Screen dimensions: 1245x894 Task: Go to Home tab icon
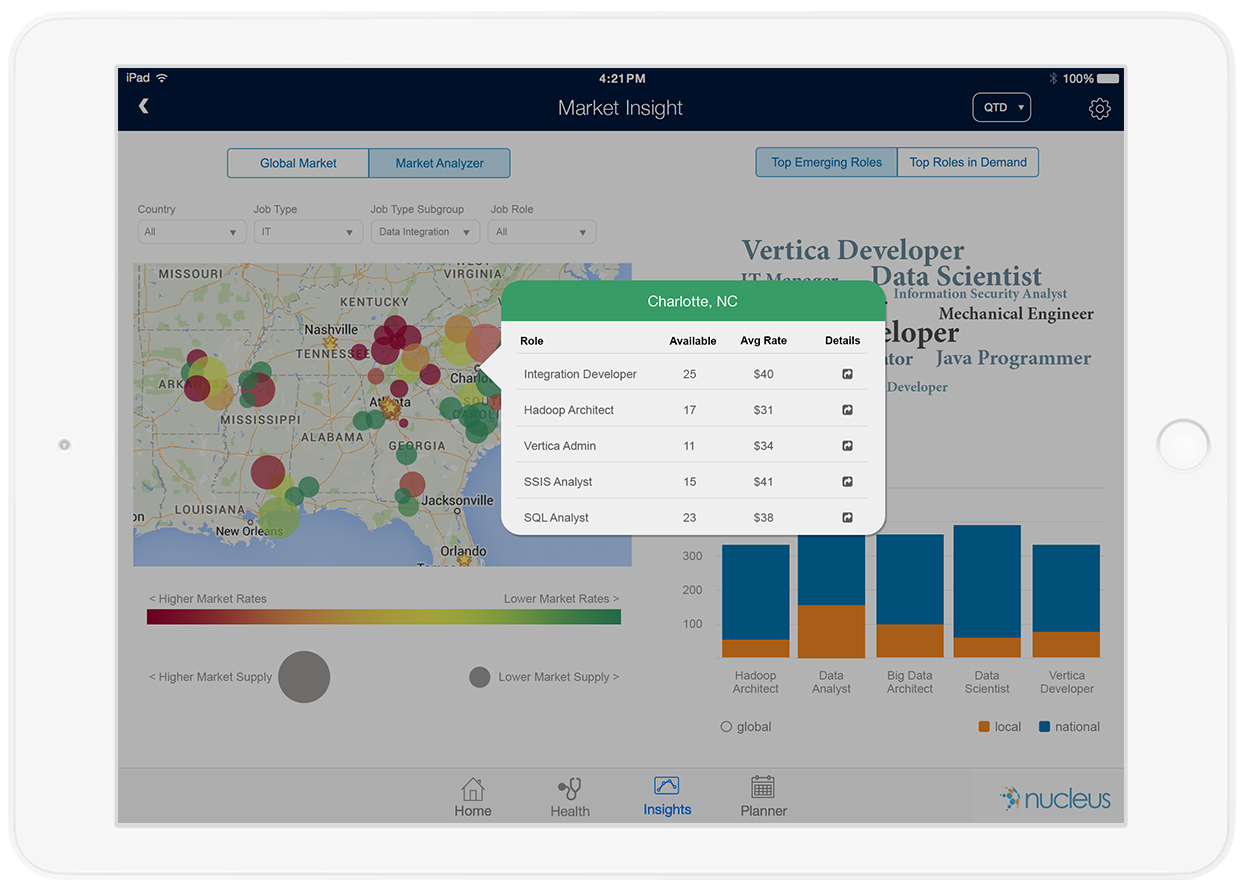point(473,788)
